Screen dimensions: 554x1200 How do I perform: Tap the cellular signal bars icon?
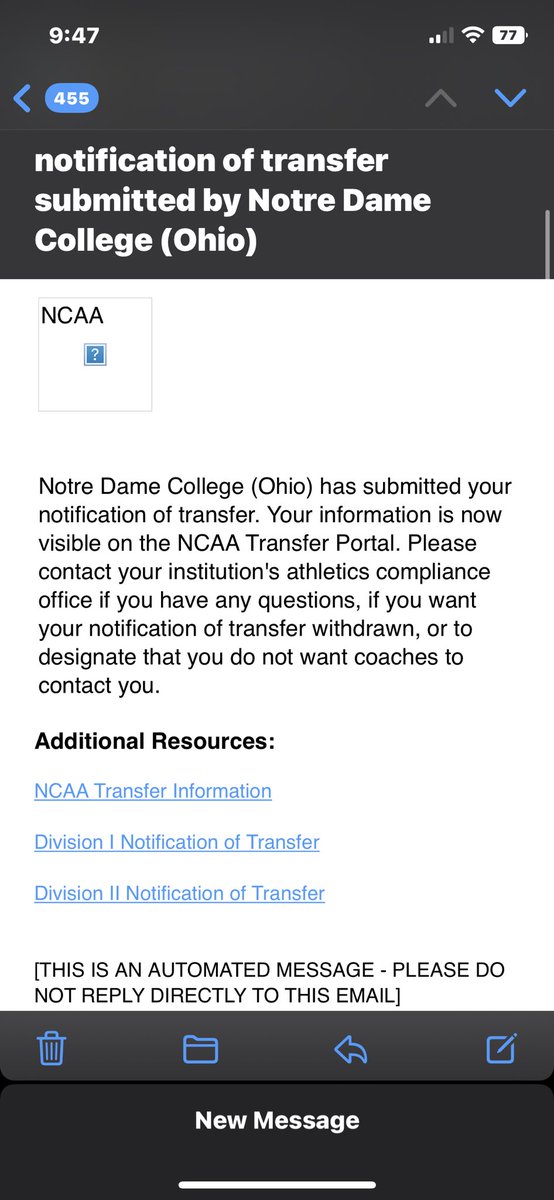tap(440, 36)
